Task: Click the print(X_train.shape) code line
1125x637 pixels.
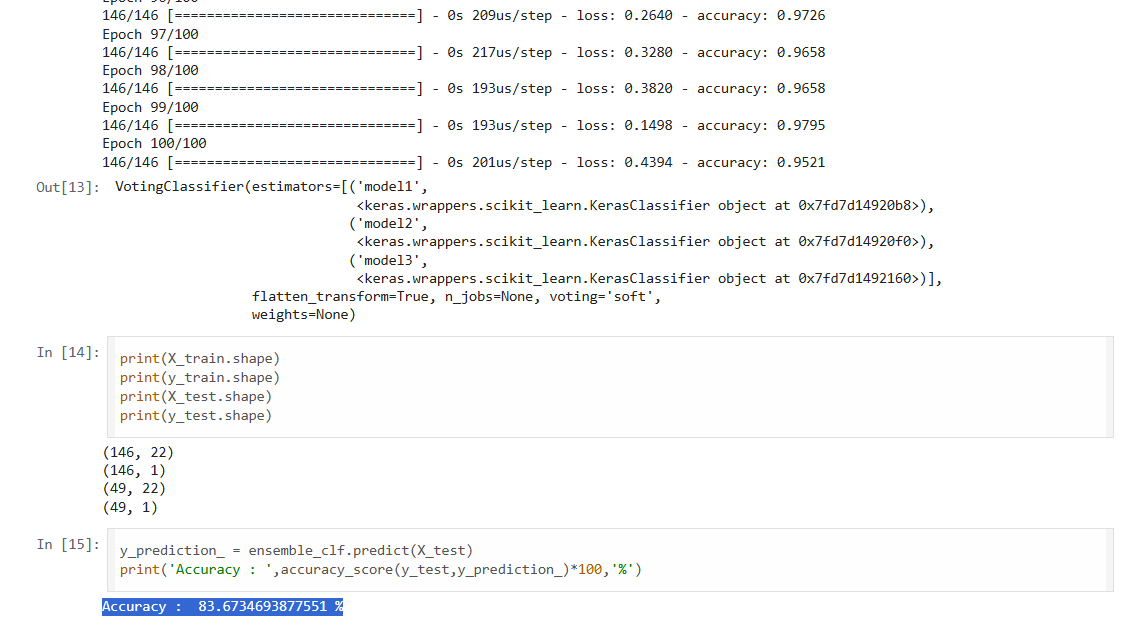Action: click(199, 359)
